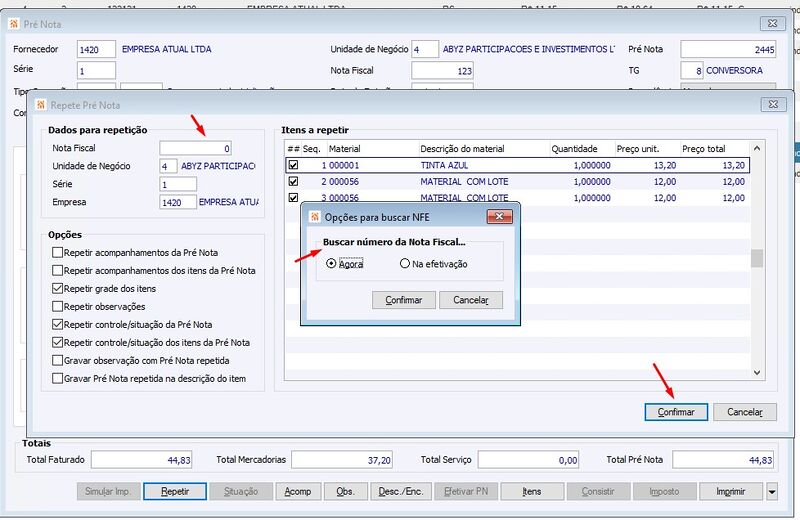The width and height of the screenshot is (800, 520).
Task: Uncheck Repetir controle/situação da Pré Nota
Action: [58, 324]
